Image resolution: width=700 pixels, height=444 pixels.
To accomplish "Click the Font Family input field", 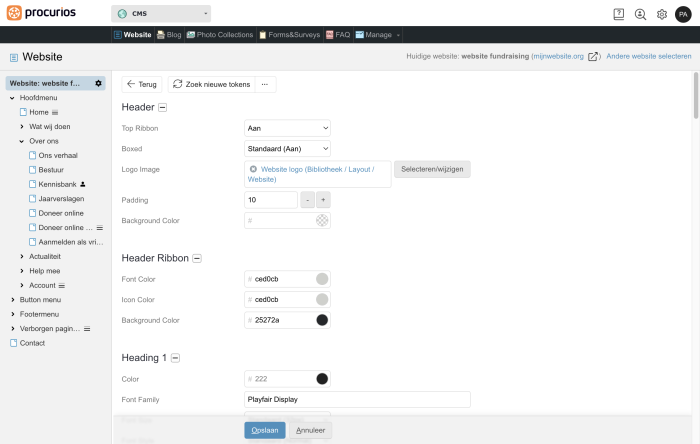I will 357,399.
